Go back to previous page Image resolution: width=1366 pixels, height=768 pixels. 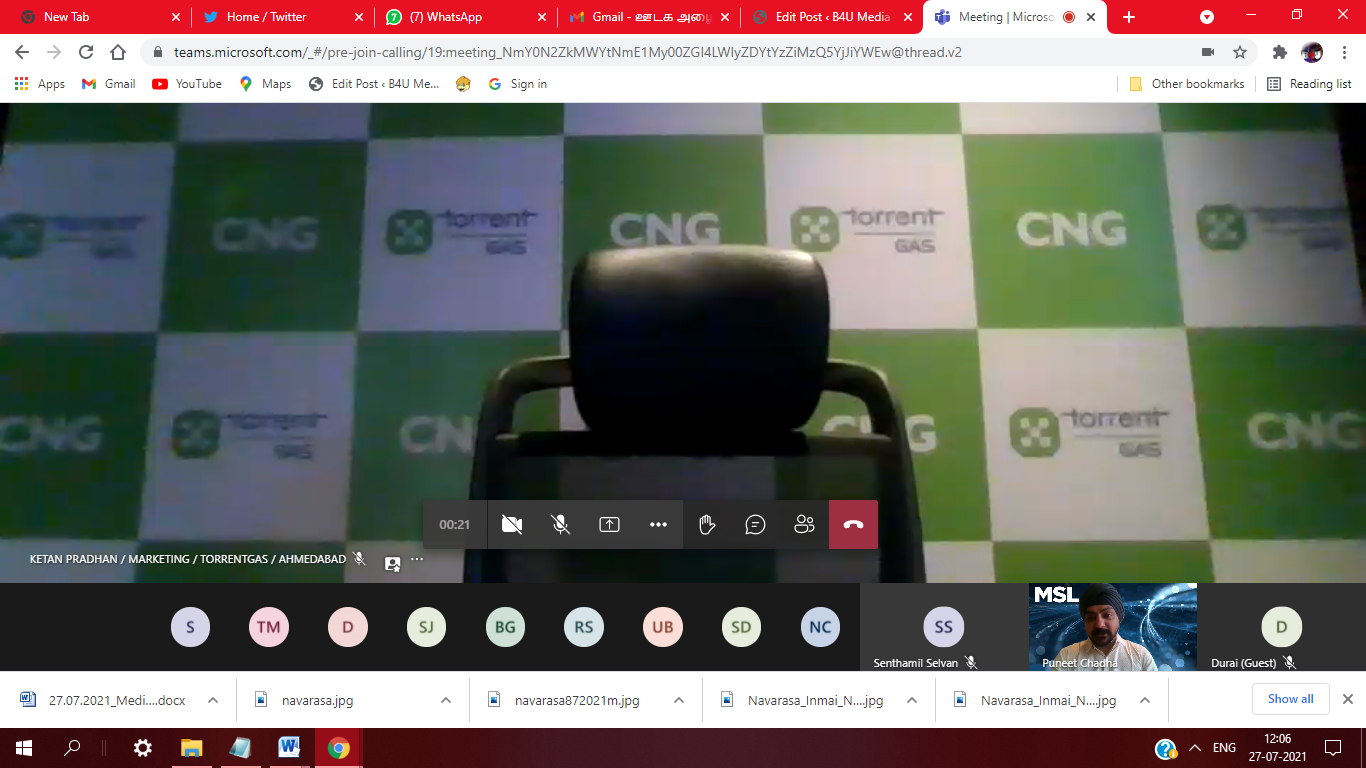[x=22, y=52]
